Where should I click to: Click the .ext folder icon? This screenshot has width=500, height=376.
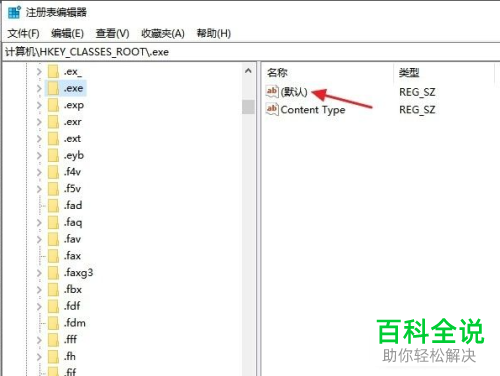pos(53,138)
